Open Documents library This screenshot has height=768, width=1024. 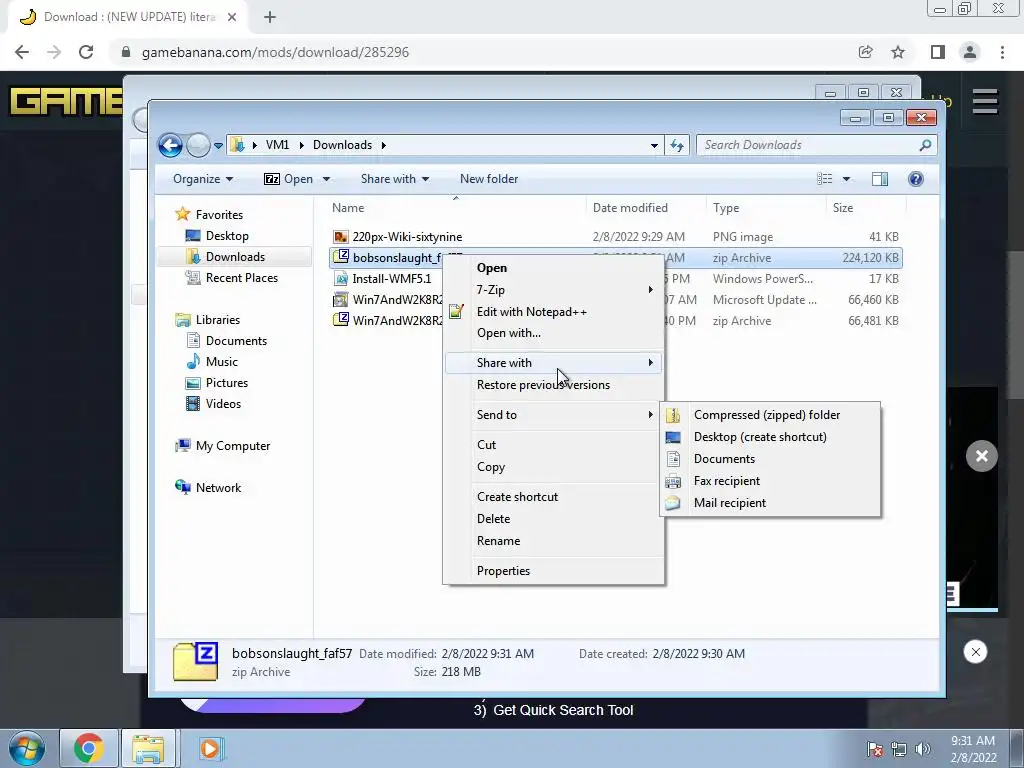[226, 340]
